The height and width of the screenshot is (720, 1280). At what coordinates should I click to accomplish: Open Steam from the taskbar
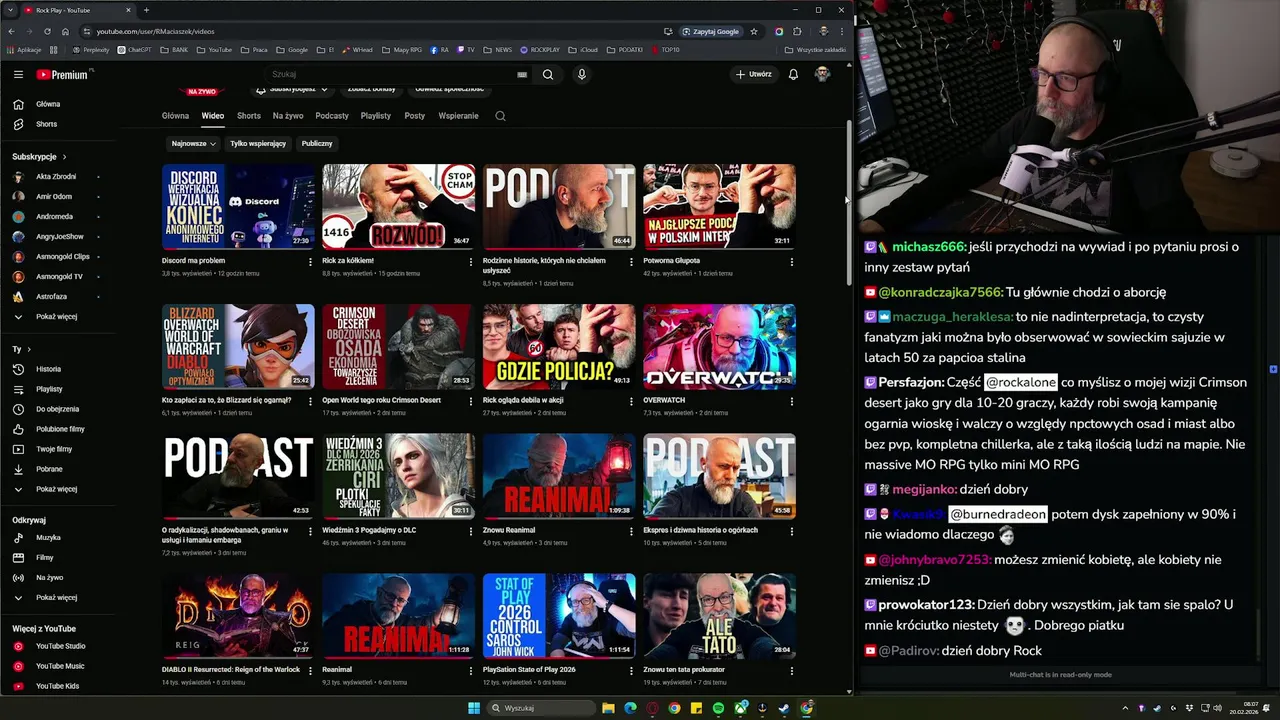(x=784, y=708)
